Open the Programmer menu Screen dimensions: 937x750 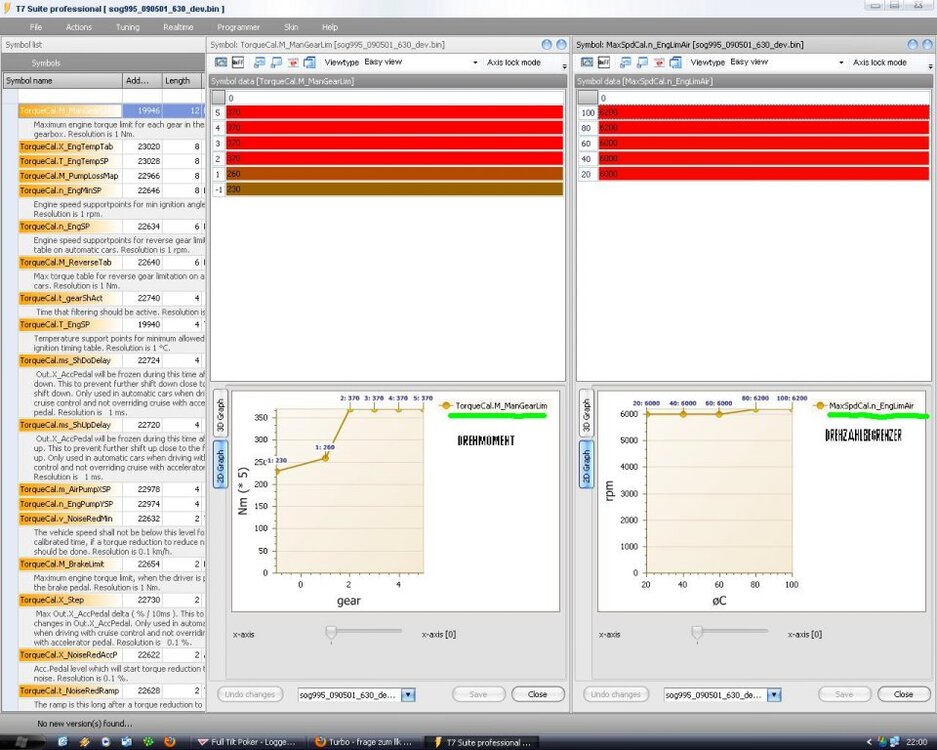click(x=238, y=27)
